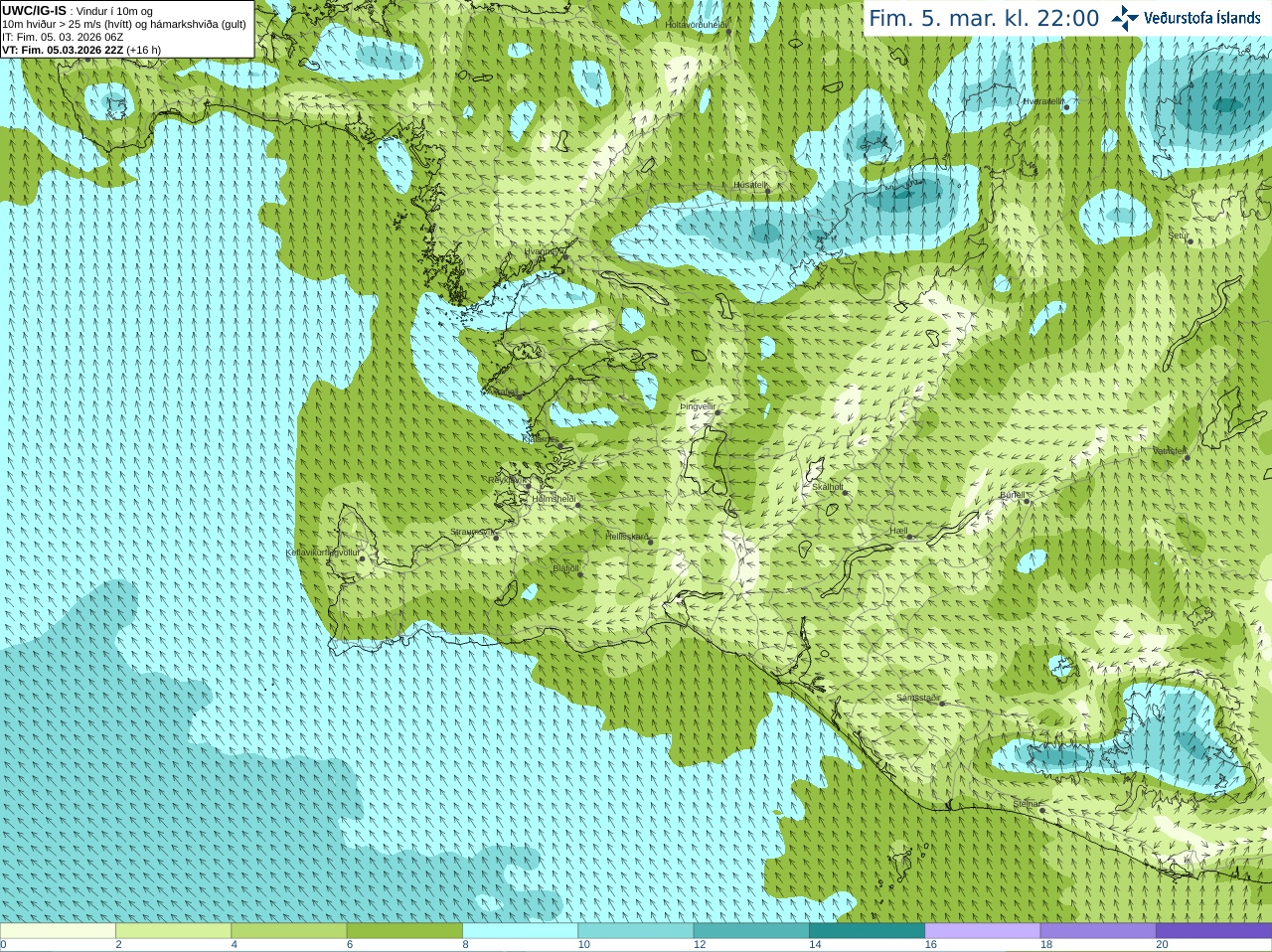Click the Reykjavík station label
Screen dimensions: 1272x952
click(x=508, y=480)
